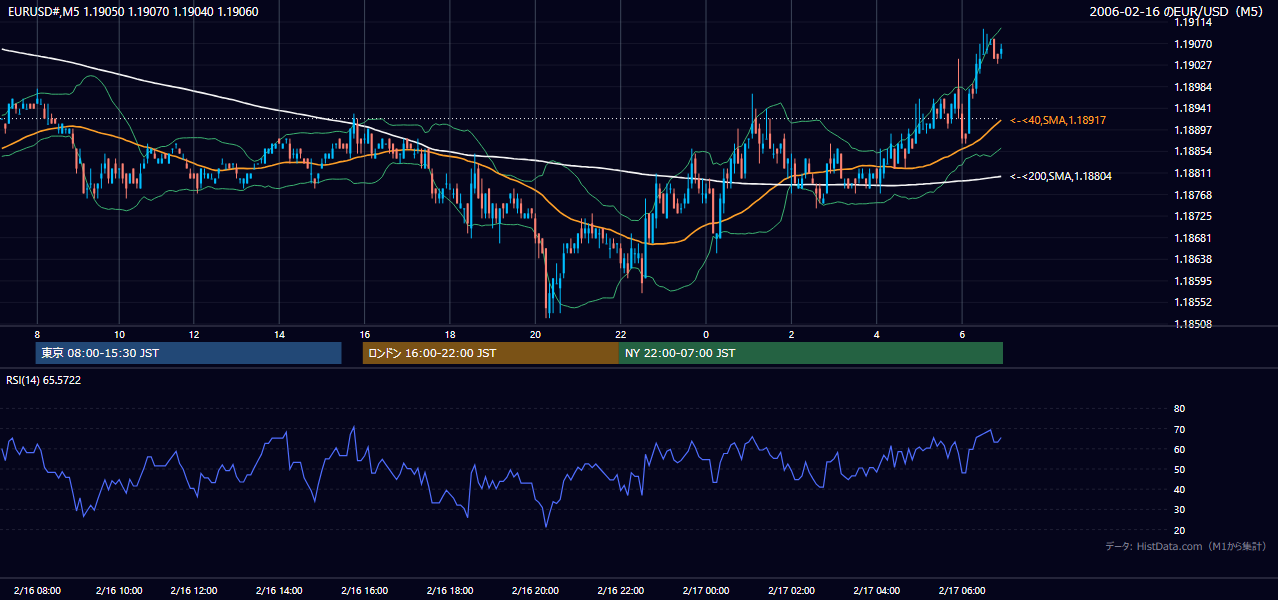Click RSI scale level 50
The width and height of the screenshot is (1278, 600).
[x=1179, y=469]
